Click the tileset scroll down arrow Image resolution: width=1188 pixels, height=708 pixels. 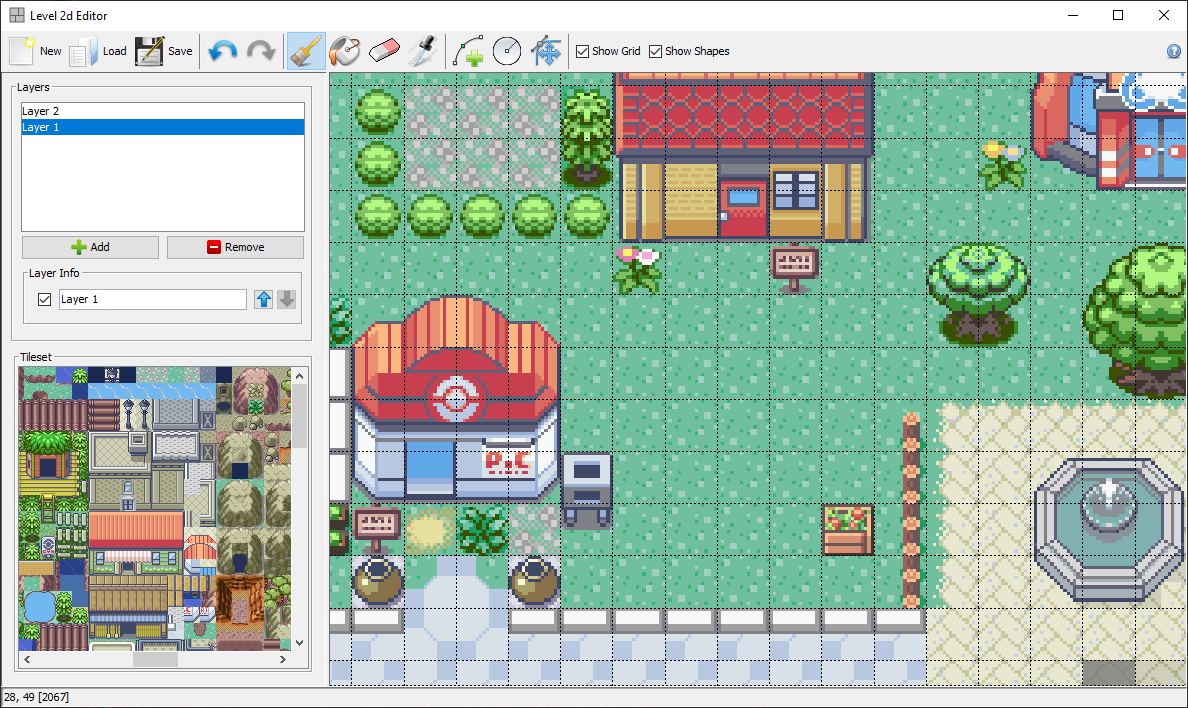(299, 643)
